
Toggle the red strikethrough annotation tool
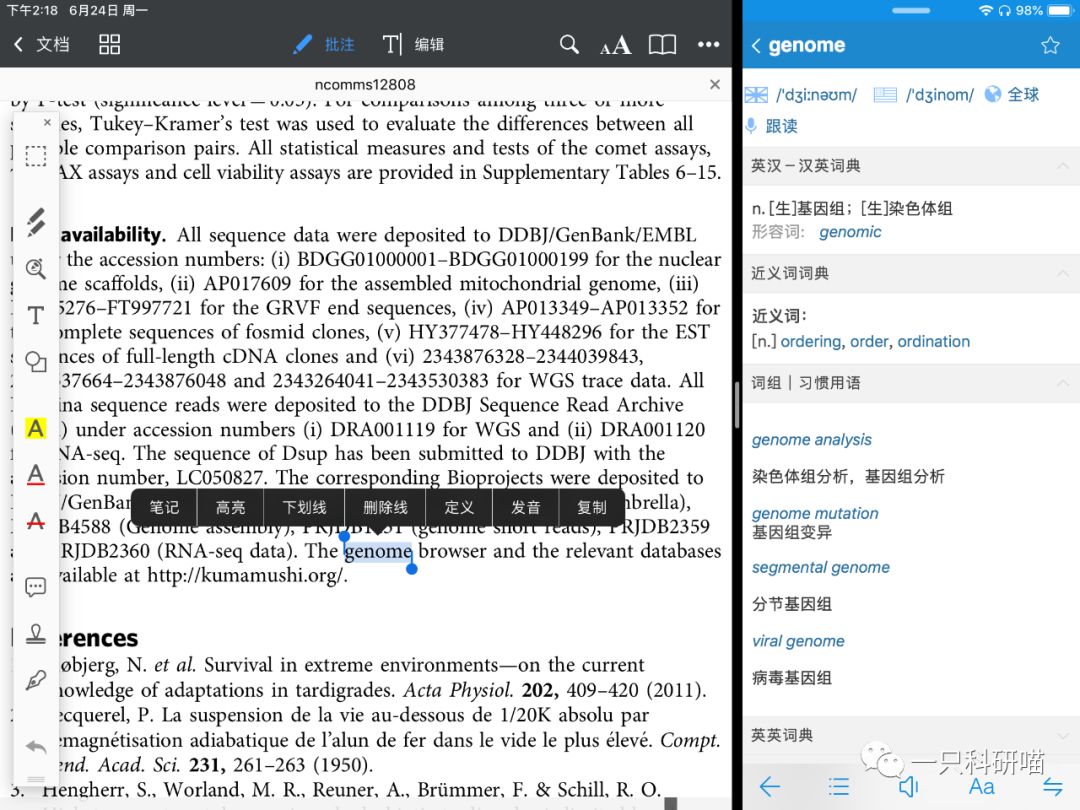tap(35, 522)
